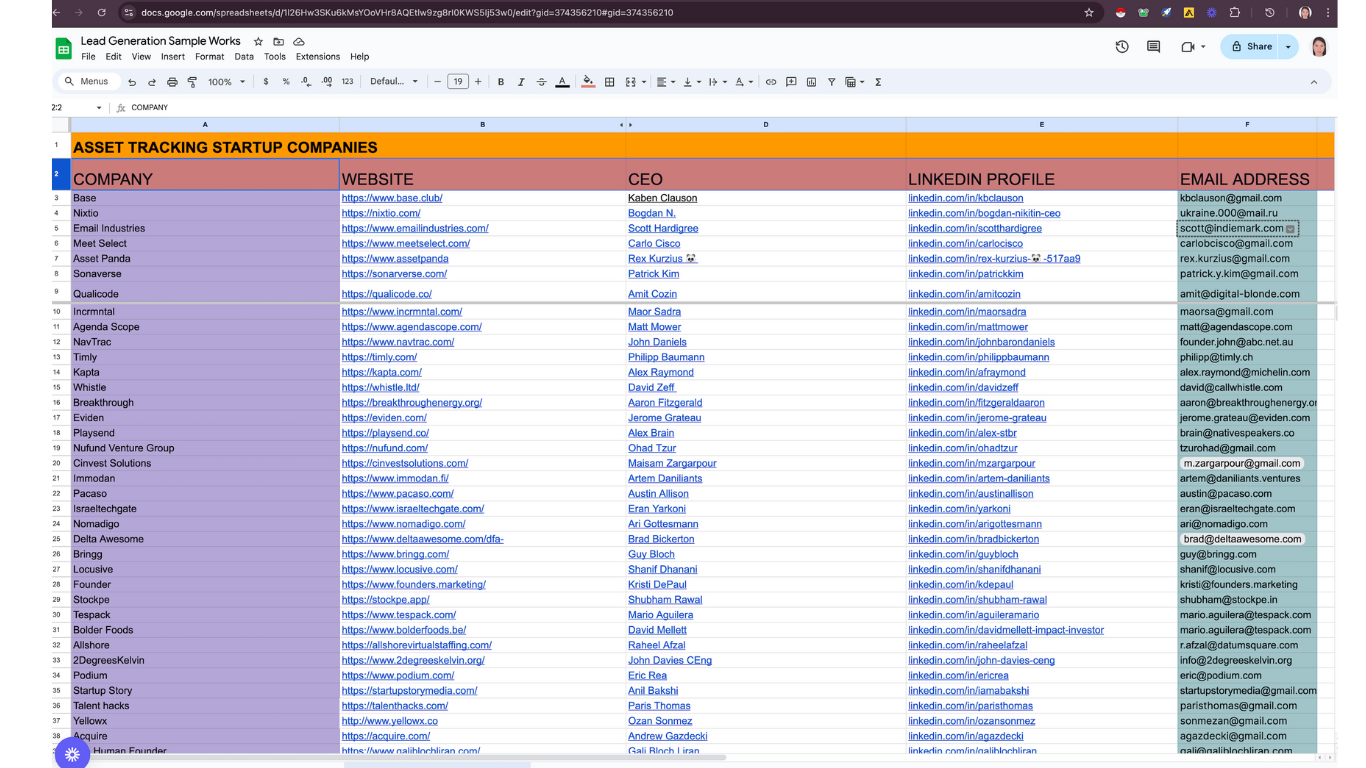This screenshot has height=768, width=1366.
Task: Click the font size field showing 19
Action: (x=458, y=82)
